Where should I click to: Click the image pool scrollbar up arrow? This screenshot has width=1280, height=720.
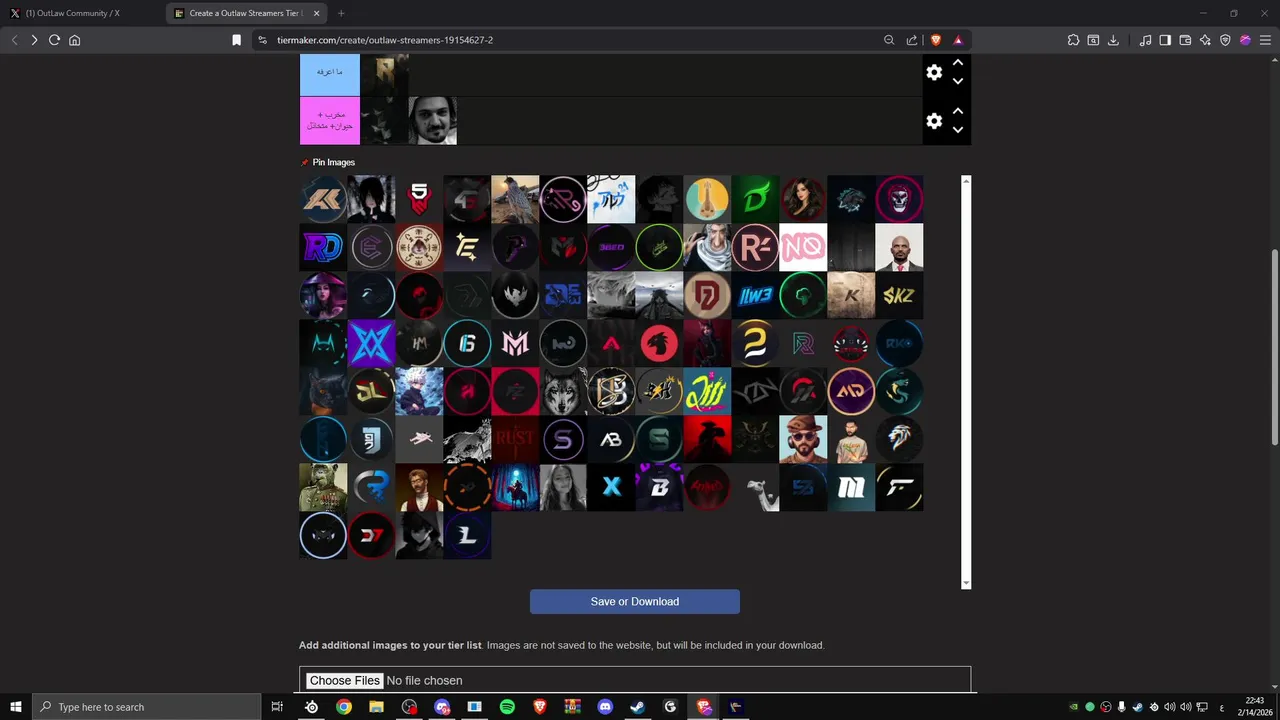pyautogui.click(x=966, y=180)
